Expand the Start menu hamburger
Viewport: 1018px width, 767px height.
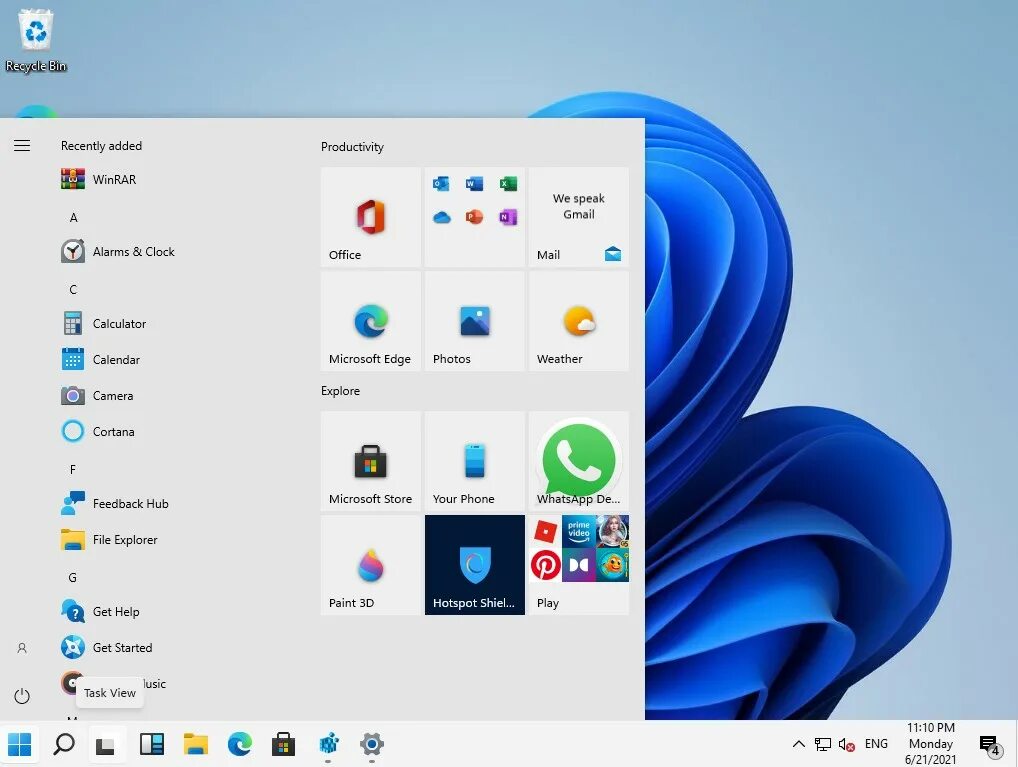pos(22,145)
